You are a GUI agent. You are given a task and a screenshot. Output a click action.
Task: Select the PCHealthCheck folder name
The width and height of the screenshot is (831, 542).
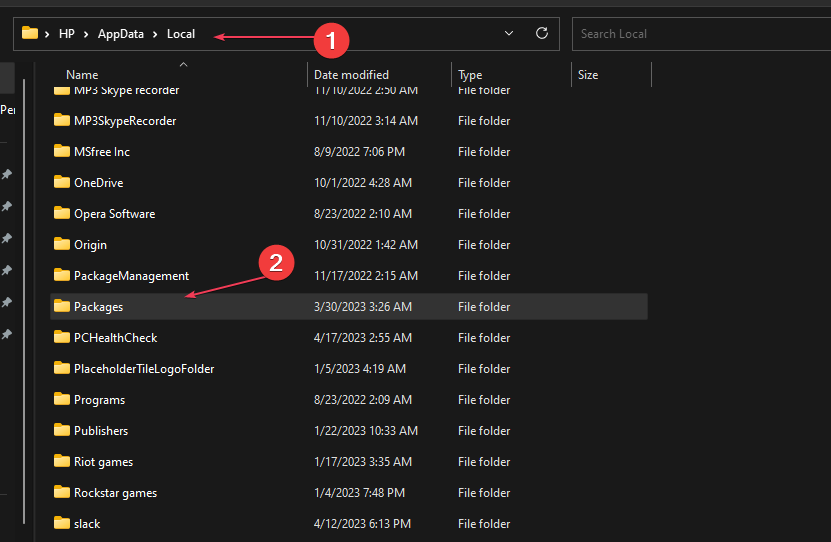(x=116, y=338)
